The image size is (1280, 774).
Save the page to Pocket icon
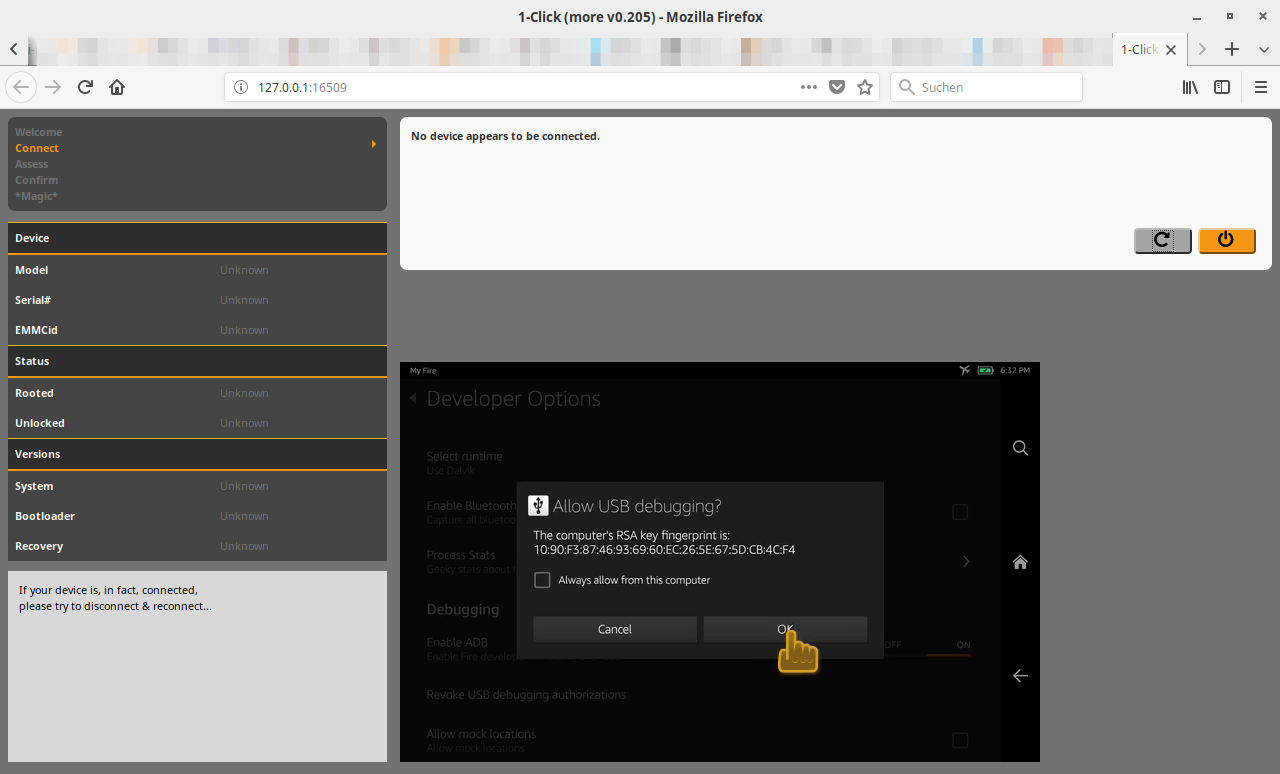pyautogui.click(x=837, y=87)
